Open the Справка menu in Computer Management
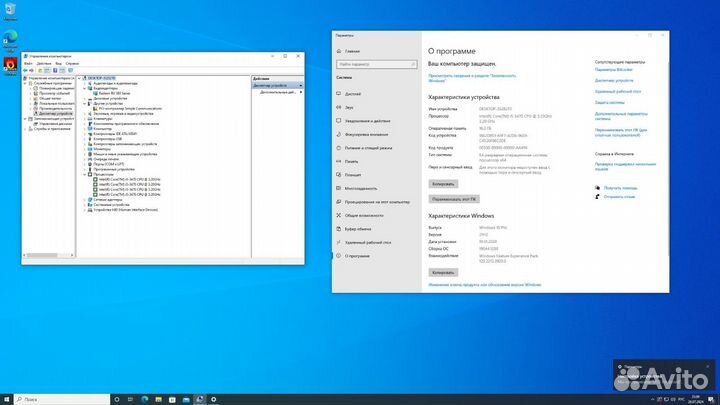Screen dimensions: 720x405 click(x=72, y=63)
